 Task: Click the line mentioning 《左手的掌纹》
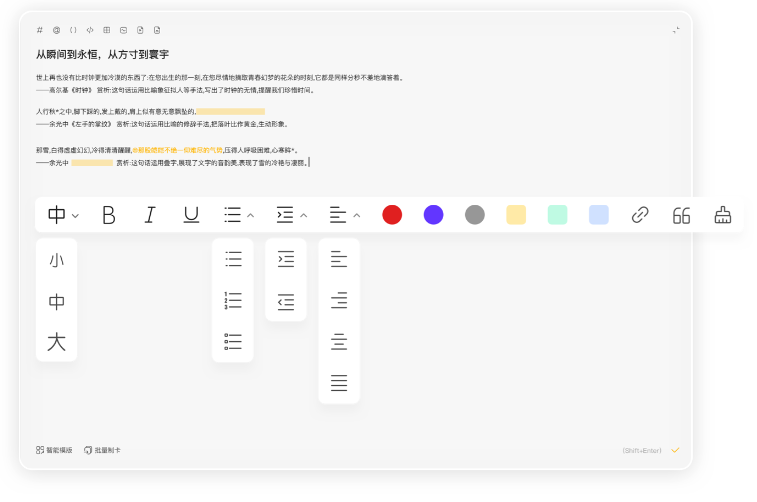(x=162, y=124)
